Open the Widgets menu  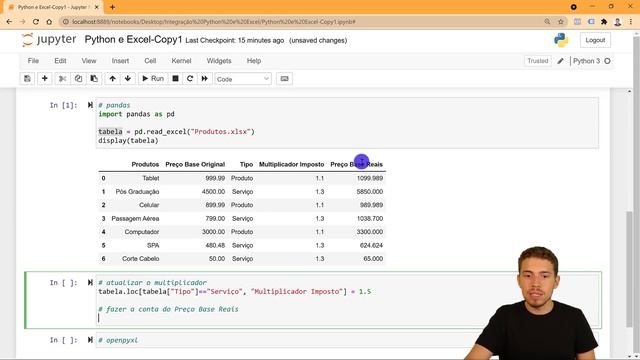pos(219,61)
